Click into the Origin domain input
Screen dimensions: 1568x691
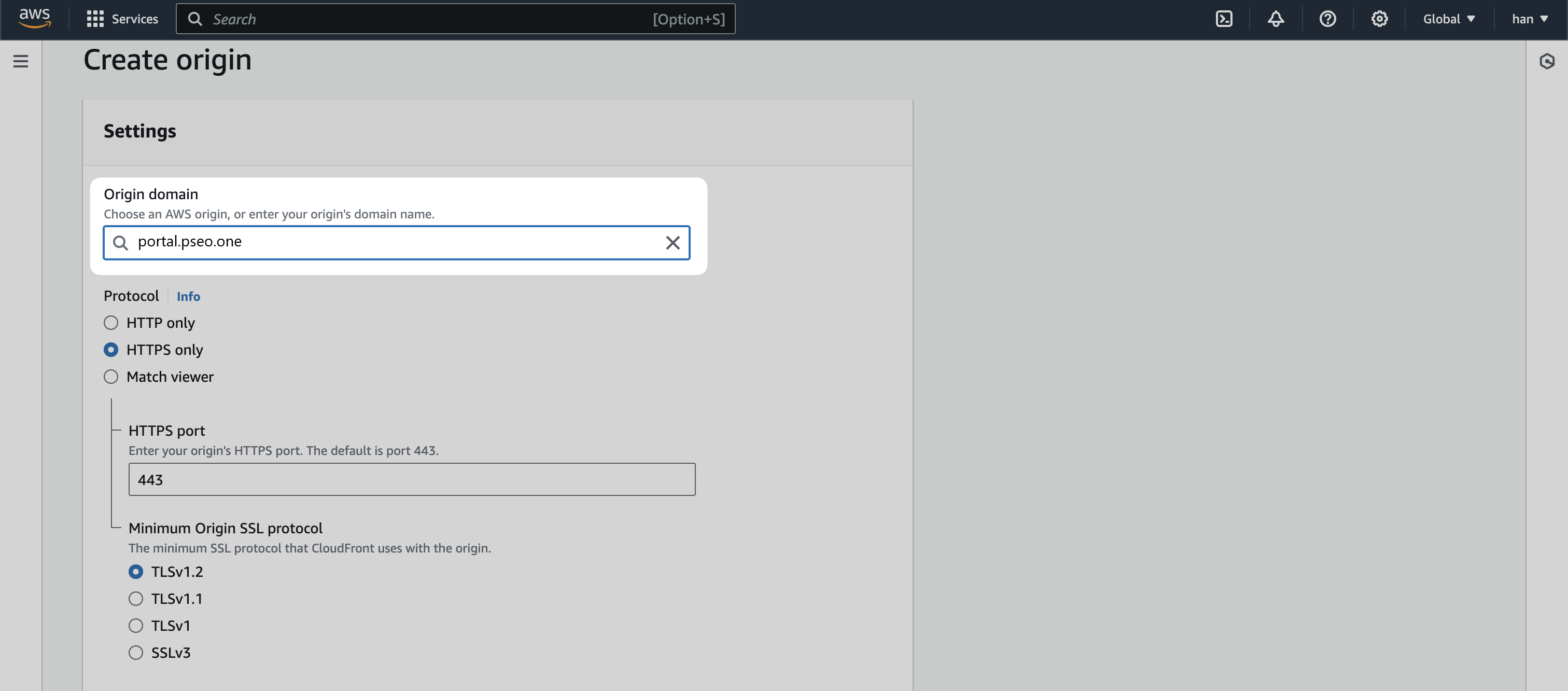click(396, 243)
